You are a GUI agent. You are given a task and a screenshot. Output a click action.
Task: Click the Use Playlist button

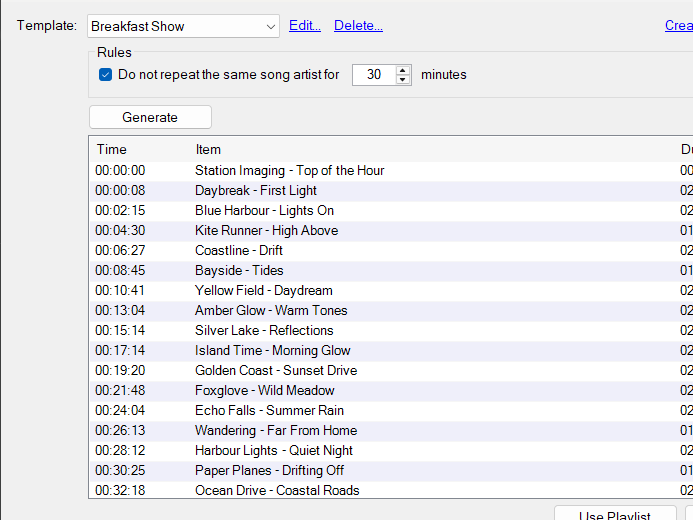pyautogui.click(x=615, y=513)
